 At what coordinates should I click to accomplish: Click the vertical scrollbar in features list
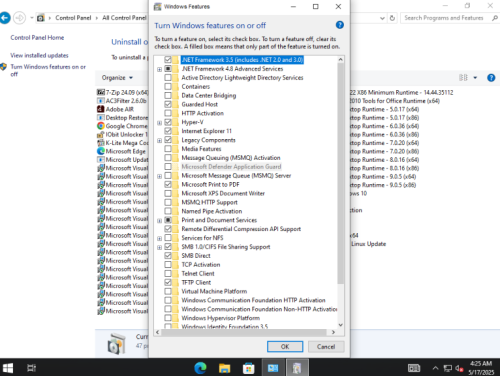pyautogui.click(x=340, y=173)
